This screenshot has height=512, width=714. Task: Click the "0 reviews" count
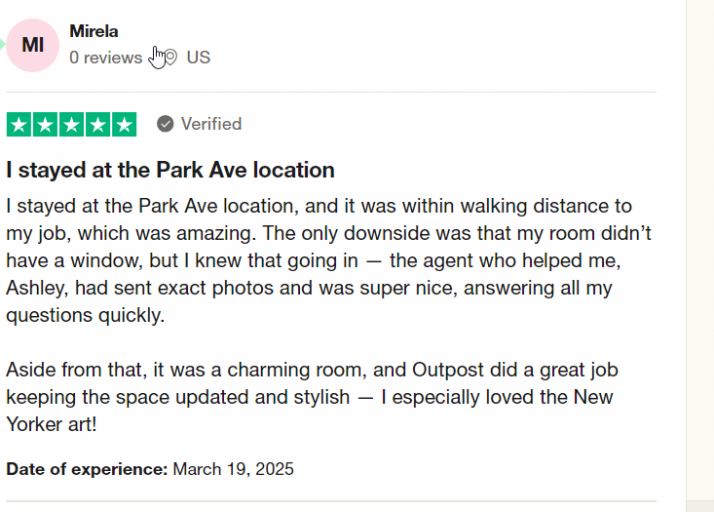pyautogui.click(x=106, y=57)
